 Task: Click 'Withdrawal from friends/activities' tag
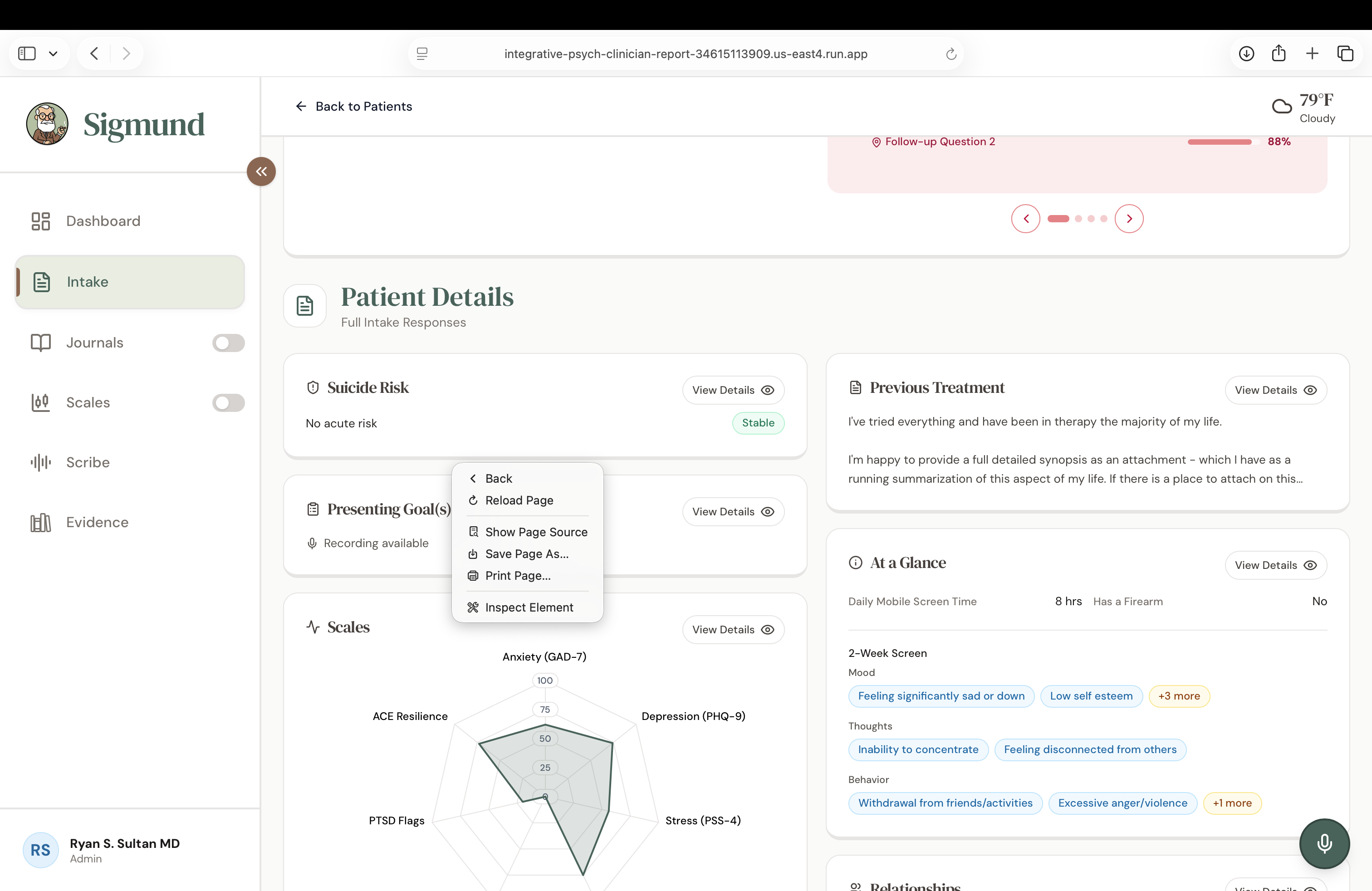tap(945, 803)
